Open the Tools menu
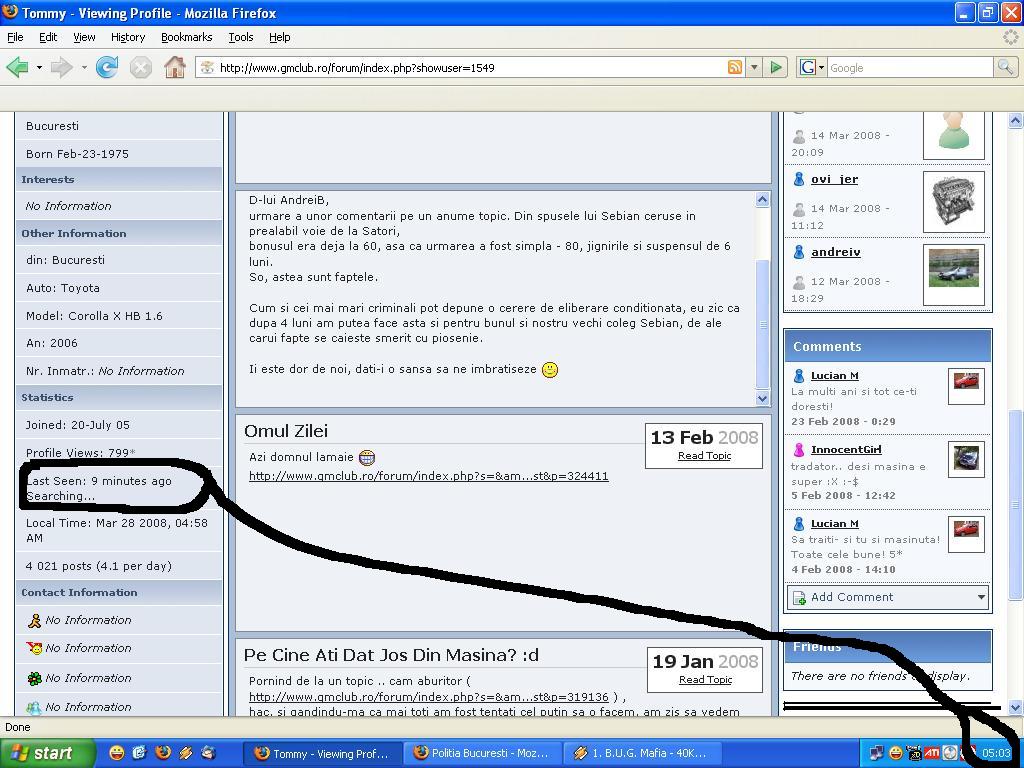This screenshot has height=768, width=1024. point(240,37)
